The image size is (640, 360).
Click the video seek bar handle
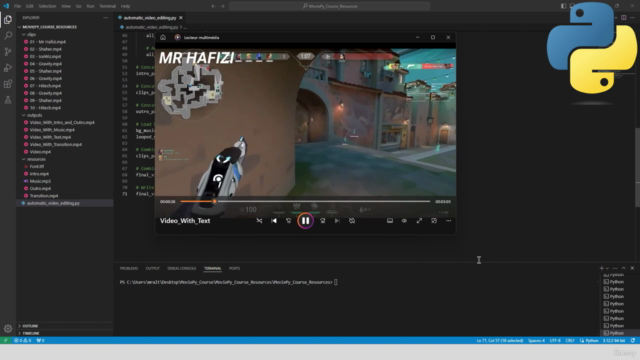214,201
